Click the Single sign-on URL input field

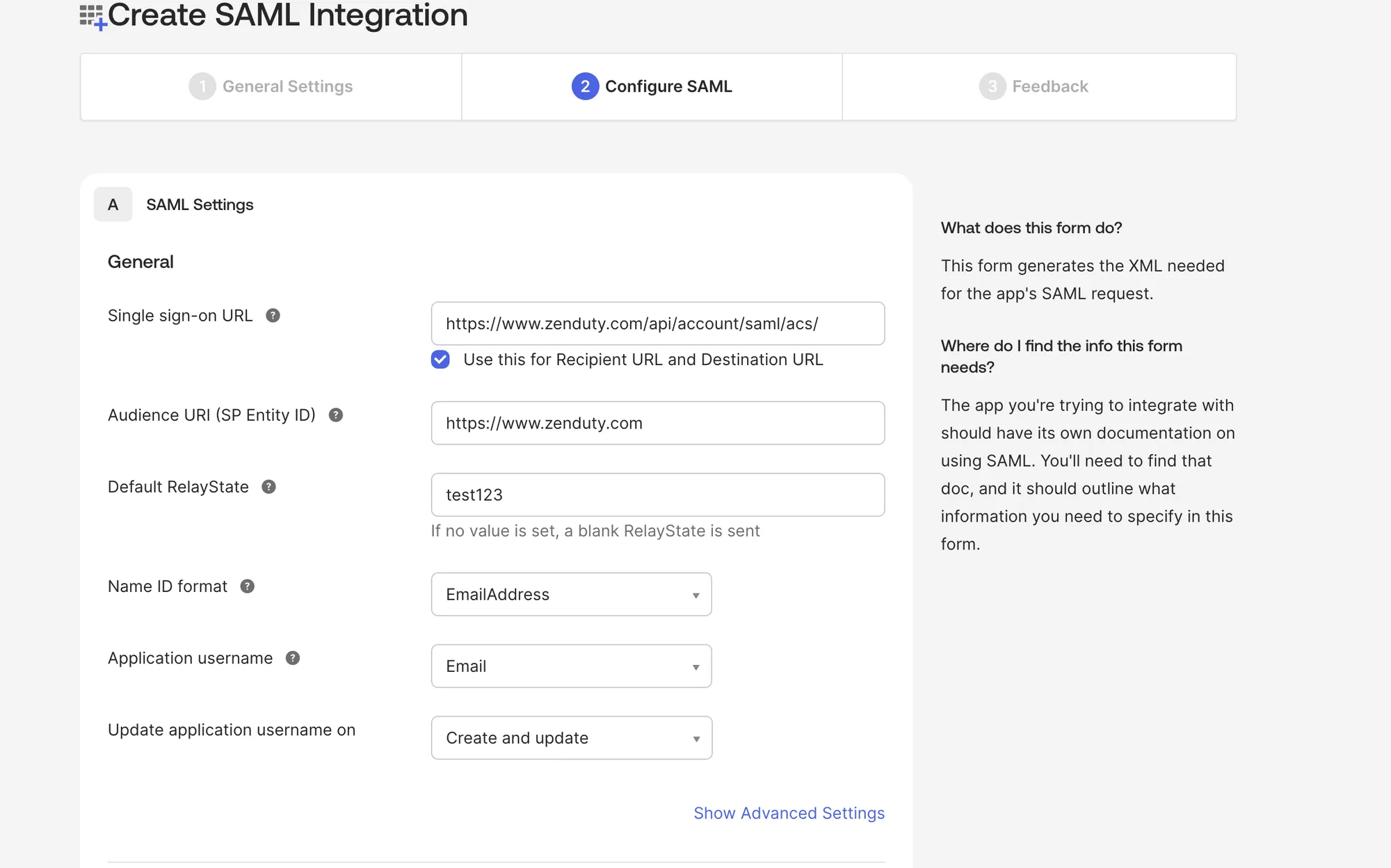(657, 323)
